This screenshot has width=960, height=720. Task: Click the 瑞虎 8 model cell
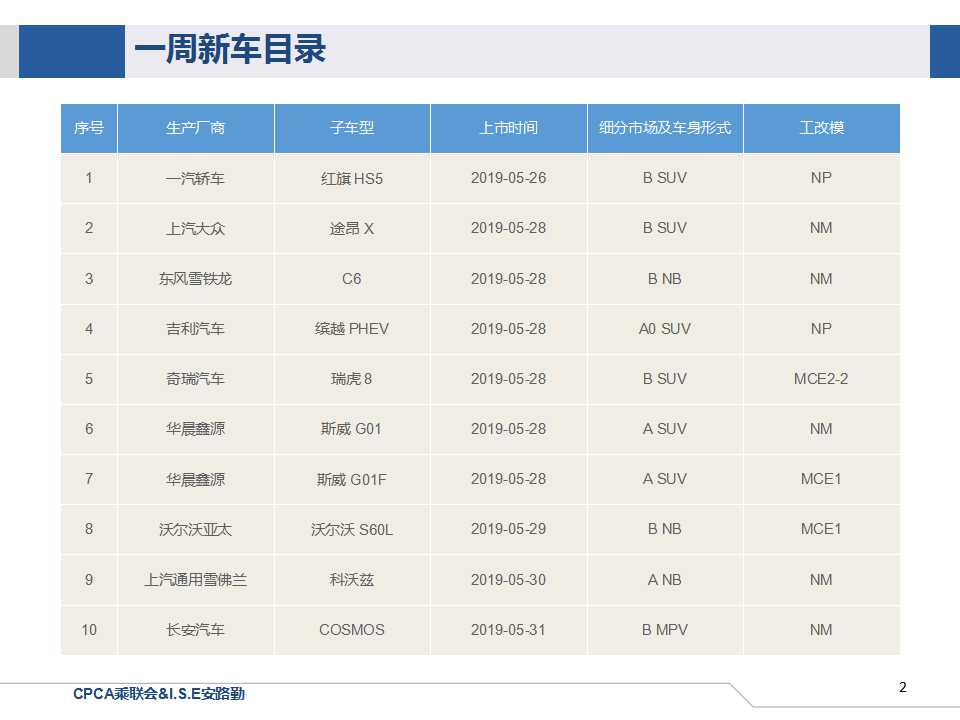(352, 379)
